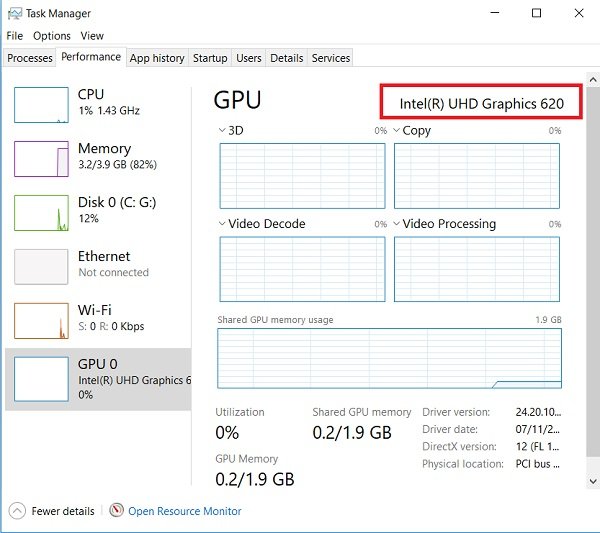
Task: Open the Copy graph dropdown
Action: click(397, 131)
